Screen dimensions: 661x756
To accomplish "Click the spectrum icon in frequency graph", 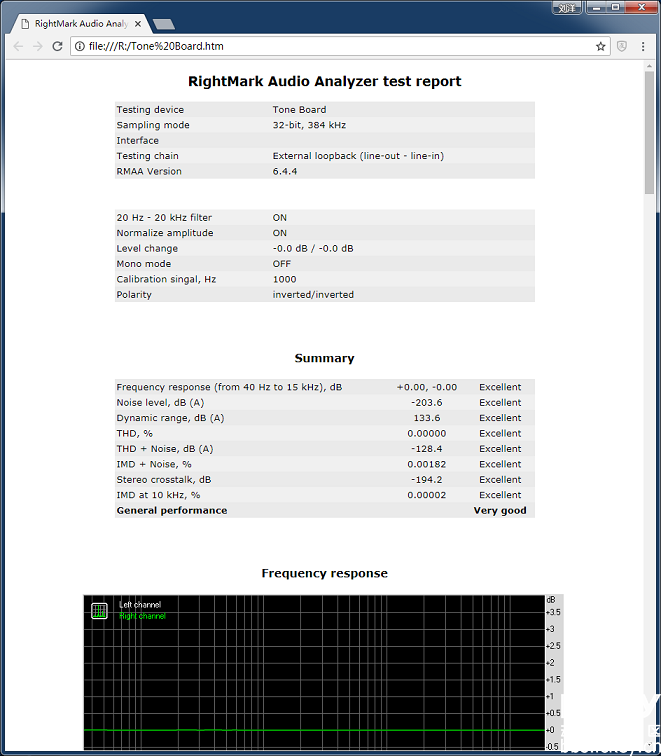I will pyautogui.click(x=99, y=611).
